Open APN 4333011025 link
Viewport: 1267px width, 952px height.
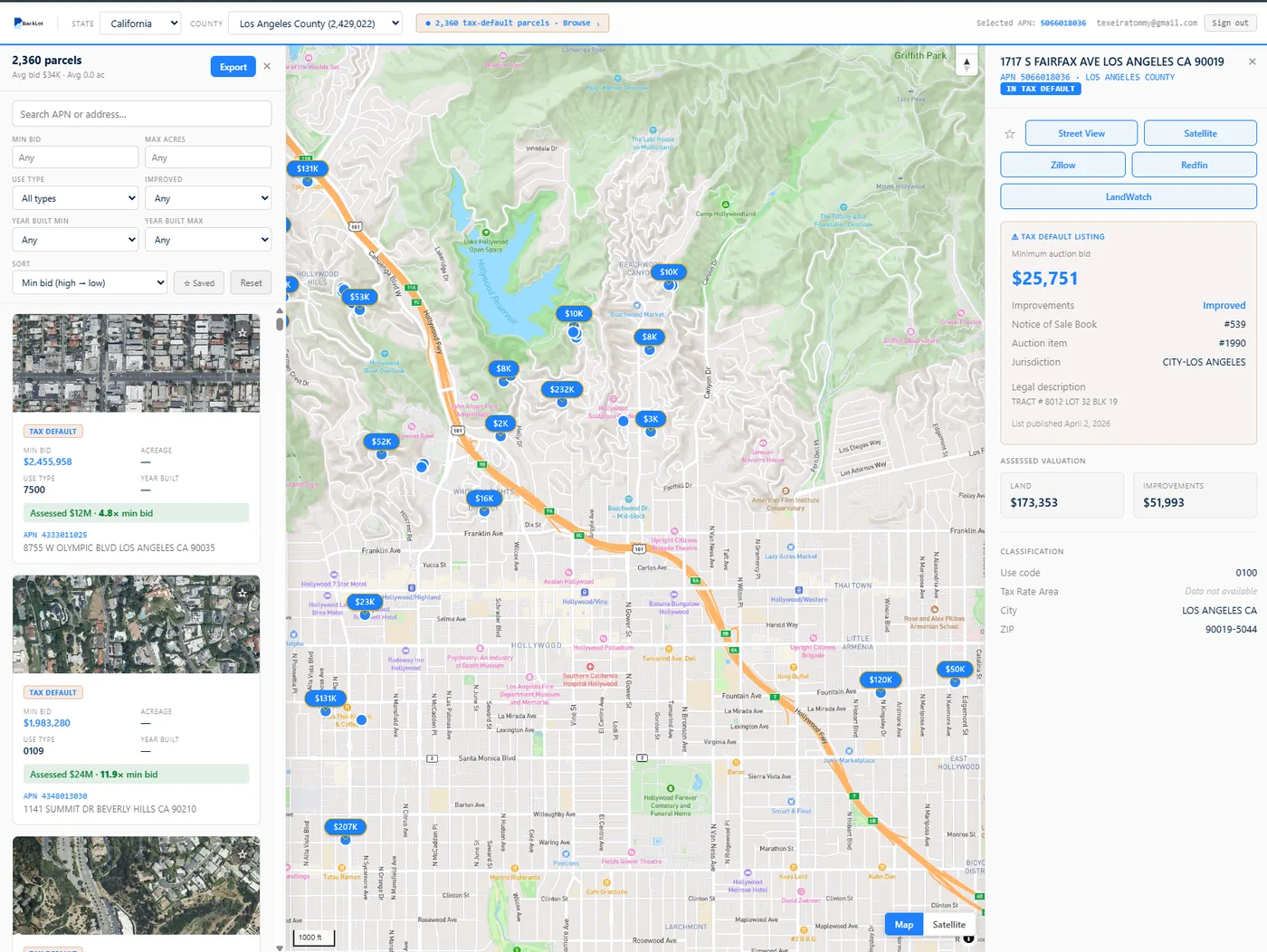[x=55, y=535]
